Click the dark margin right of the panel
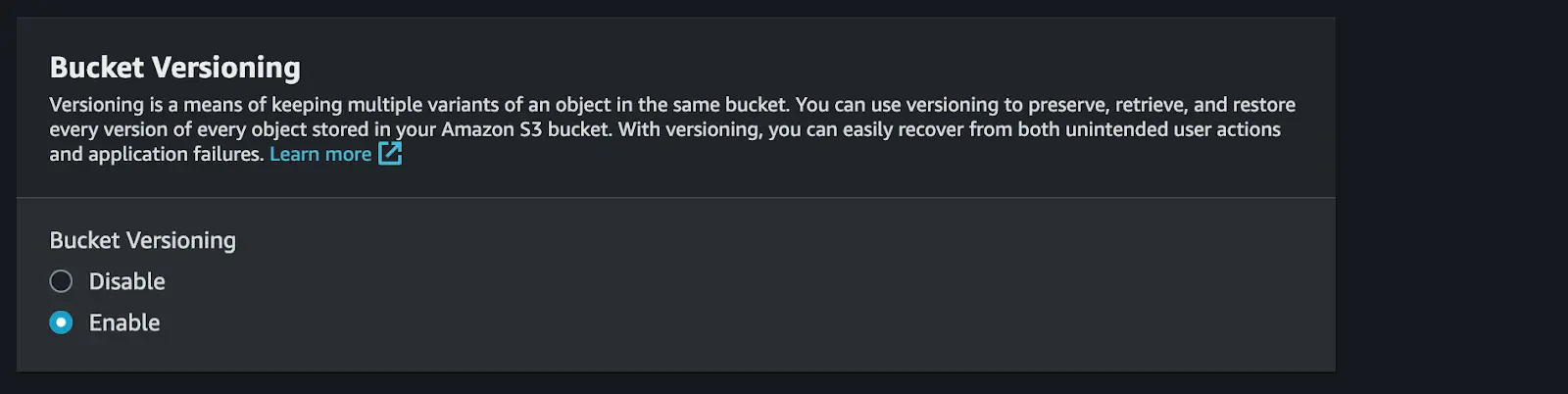The width and height of the screenshot is (1568, 394). click(1451, 196)
